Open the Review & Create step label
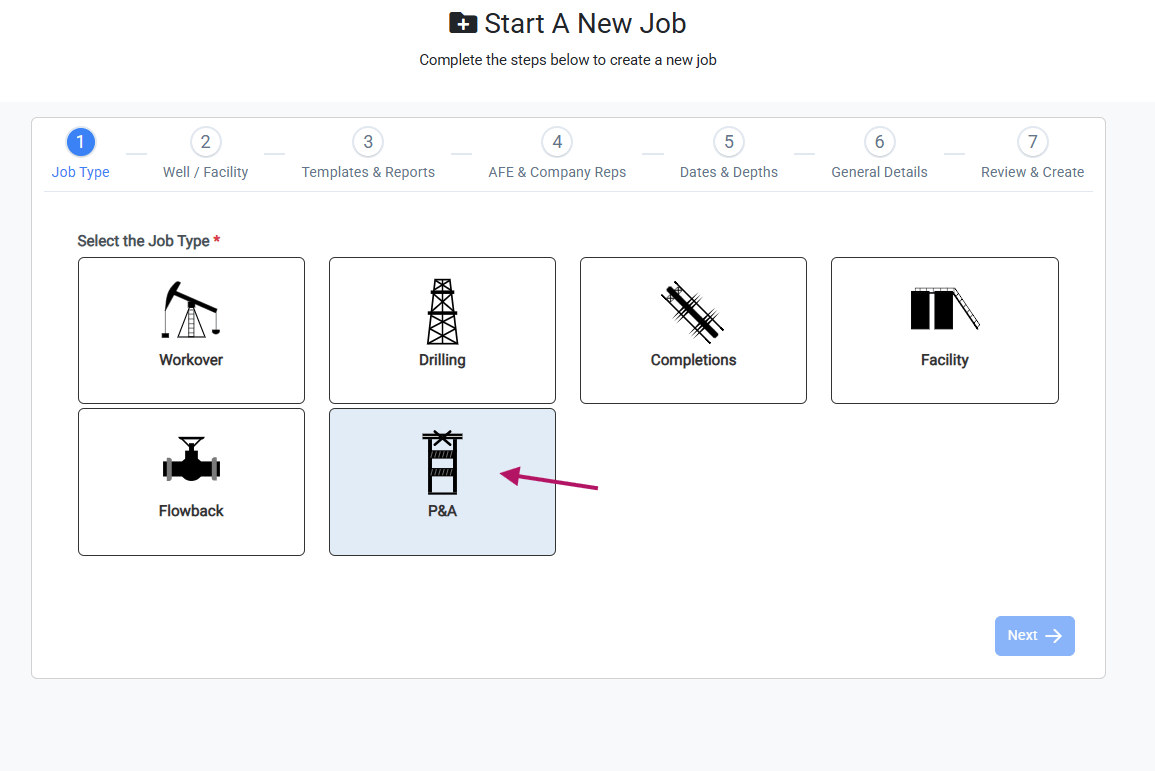 point(1032,172)
